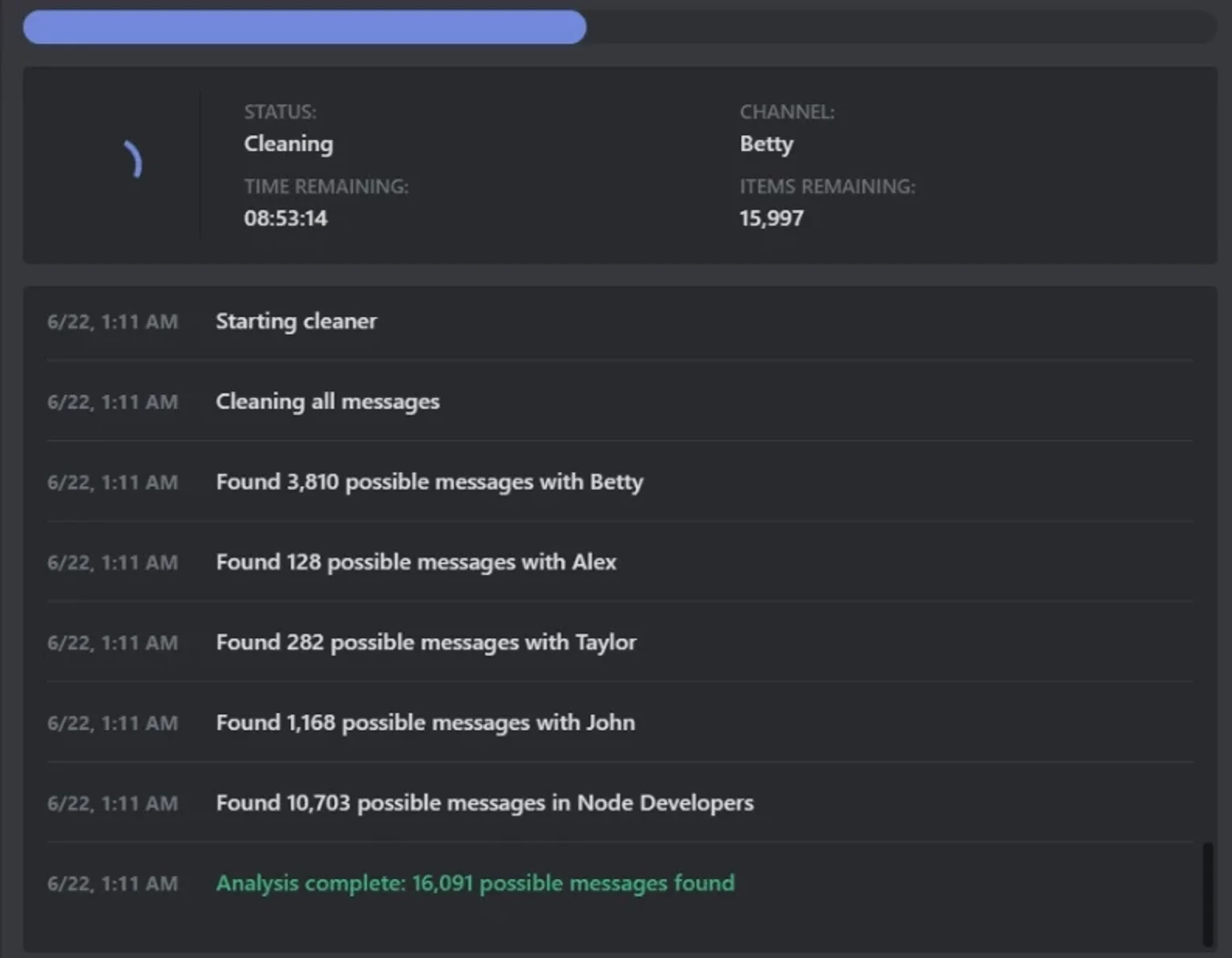Image resolution: width=1232 pixels, height=958 pixels.
Task: Click the 'Betty' channel name
Action: click(766, 144)
